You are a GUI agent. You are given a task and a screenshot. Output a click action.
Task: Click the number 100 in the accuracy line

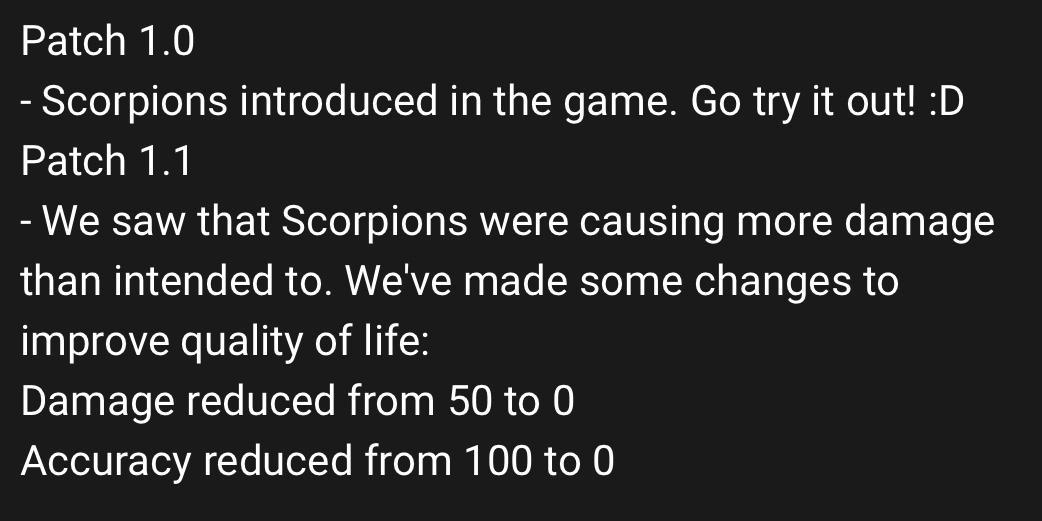point(498,461)
